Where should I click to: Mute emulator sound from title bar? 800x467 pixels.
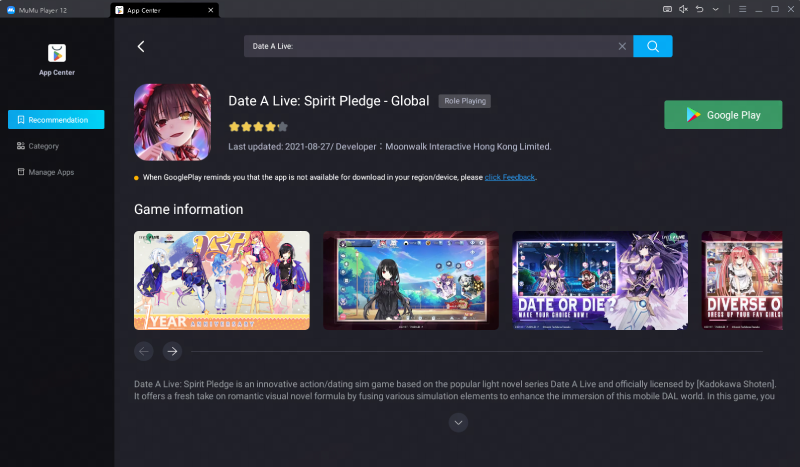coord(683,9)
